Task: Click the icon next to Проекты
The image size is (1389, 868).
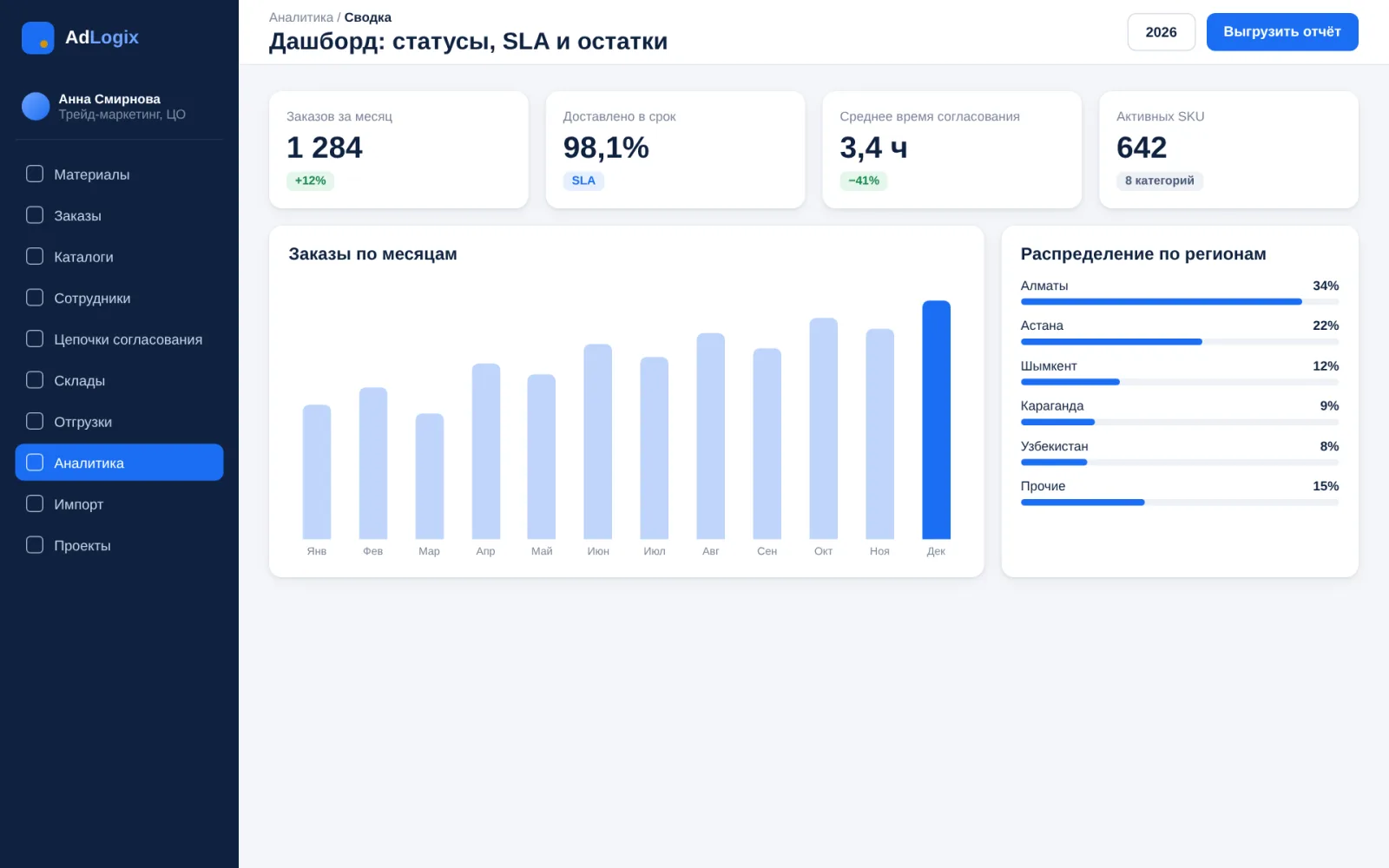Action: coord(35,544)
